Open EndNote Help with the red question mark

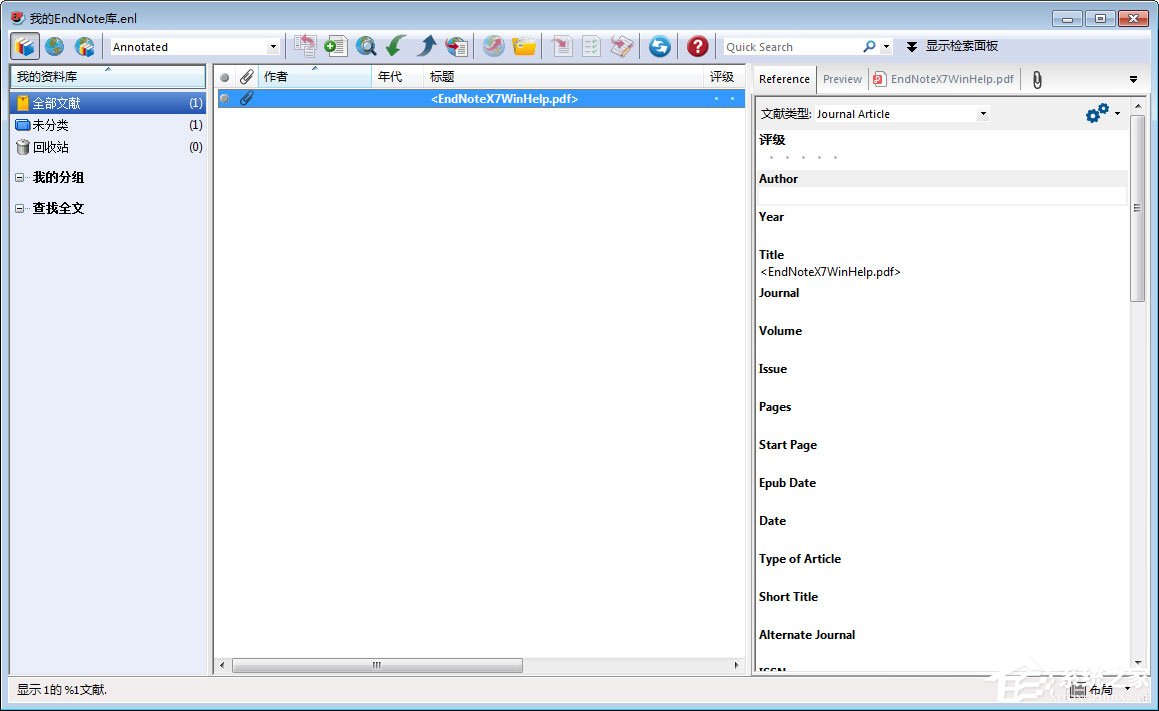697,46
